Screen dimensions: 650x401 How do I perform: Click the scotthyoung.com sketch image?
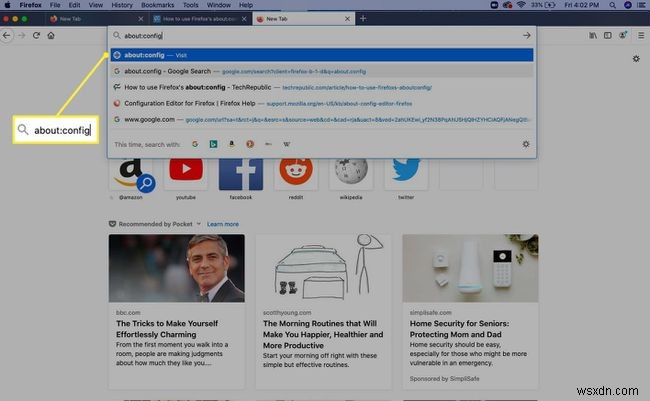point(323,268)
